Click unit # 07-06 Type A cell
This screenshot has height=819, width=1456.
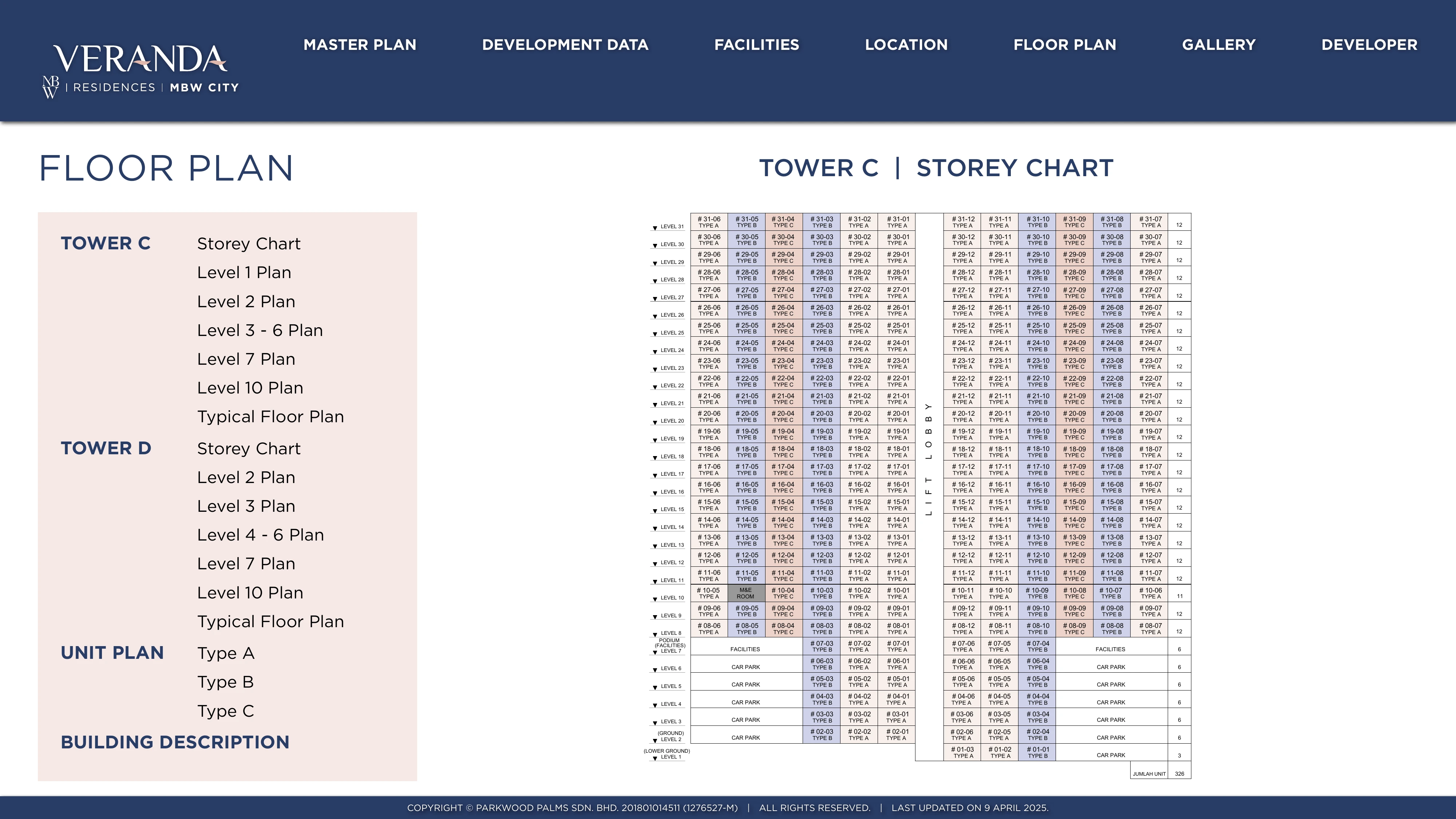962,646
